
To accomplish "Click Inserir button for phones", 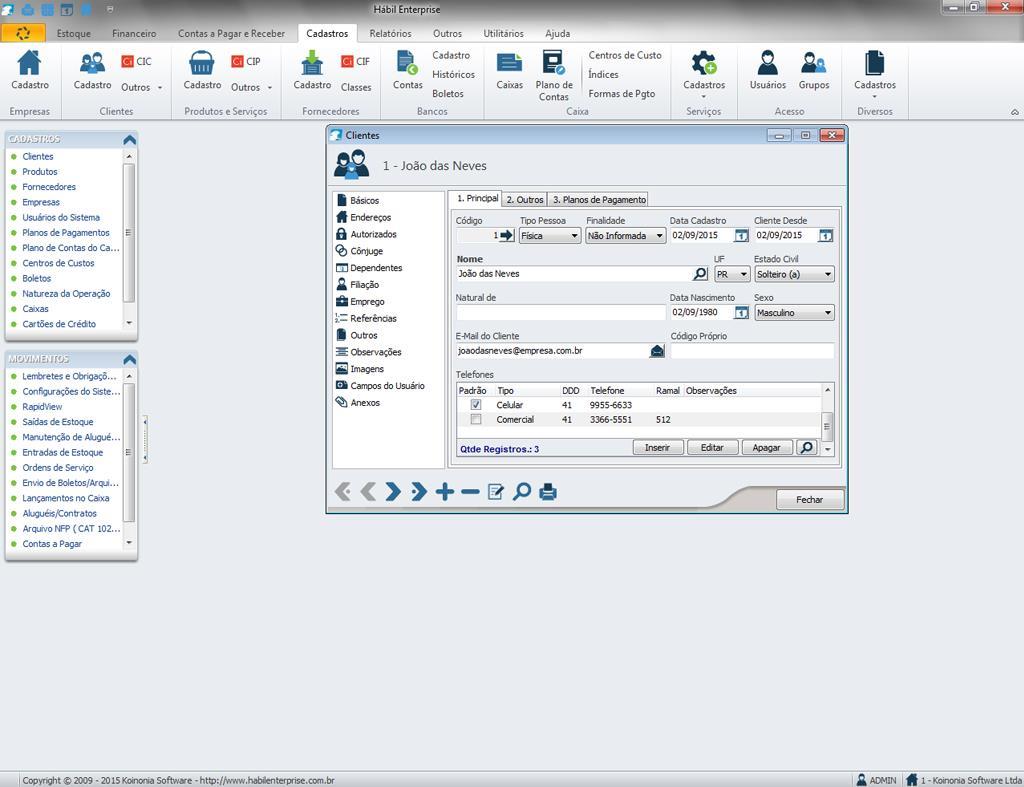I will point(658,447).
